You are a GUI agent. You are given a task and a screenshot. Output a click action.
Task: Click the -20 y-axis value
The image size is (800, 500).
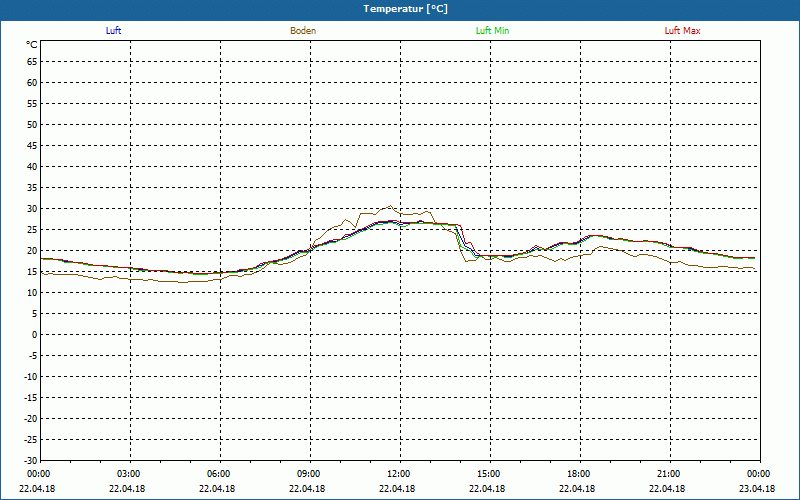pyautogui.click(x=30, y=419)
